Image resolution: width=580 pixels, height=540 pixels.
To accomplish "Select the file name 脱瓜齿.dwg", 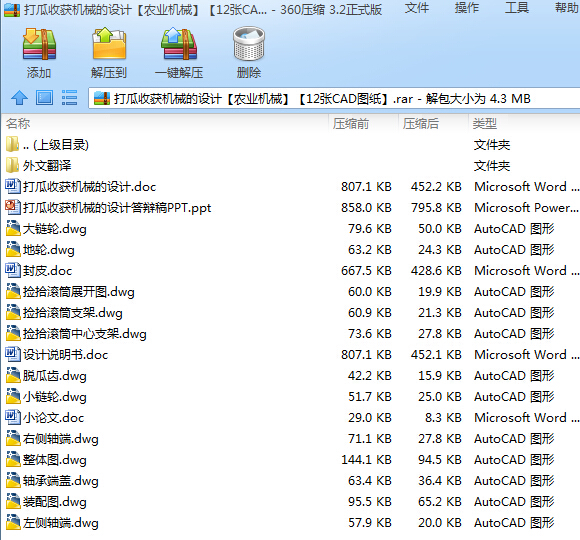I will [x=55, y=376].
